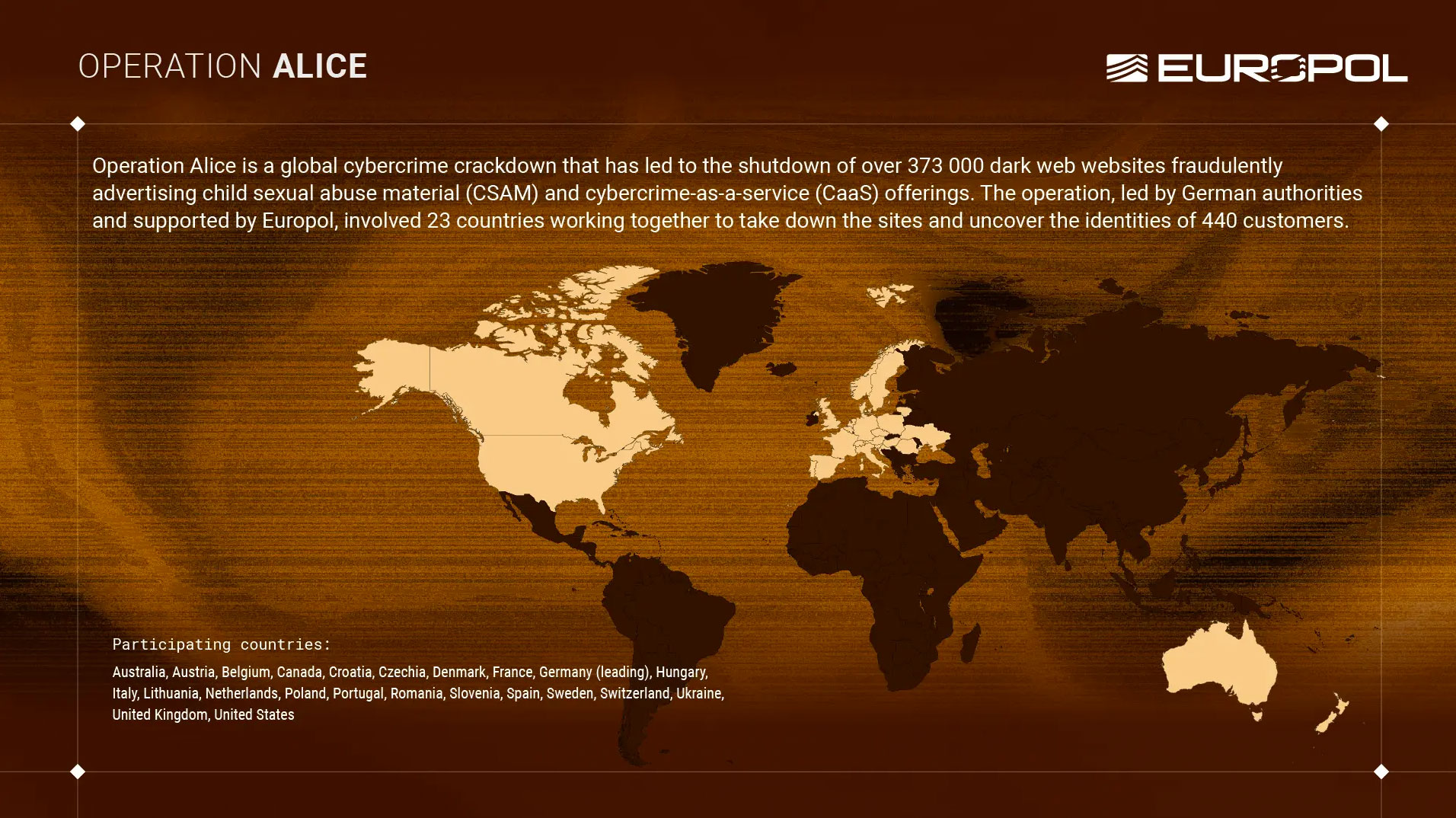Click the EUROPOL wordmark text
The width and height of the screenshot is (1456, 818).
[1282, 68]
